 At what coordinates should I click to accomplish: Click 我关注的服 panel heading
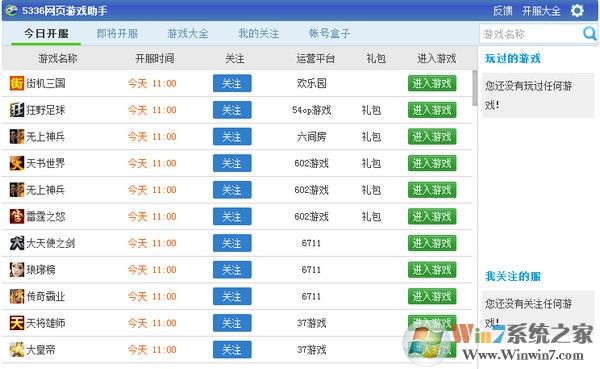[513, 276]
